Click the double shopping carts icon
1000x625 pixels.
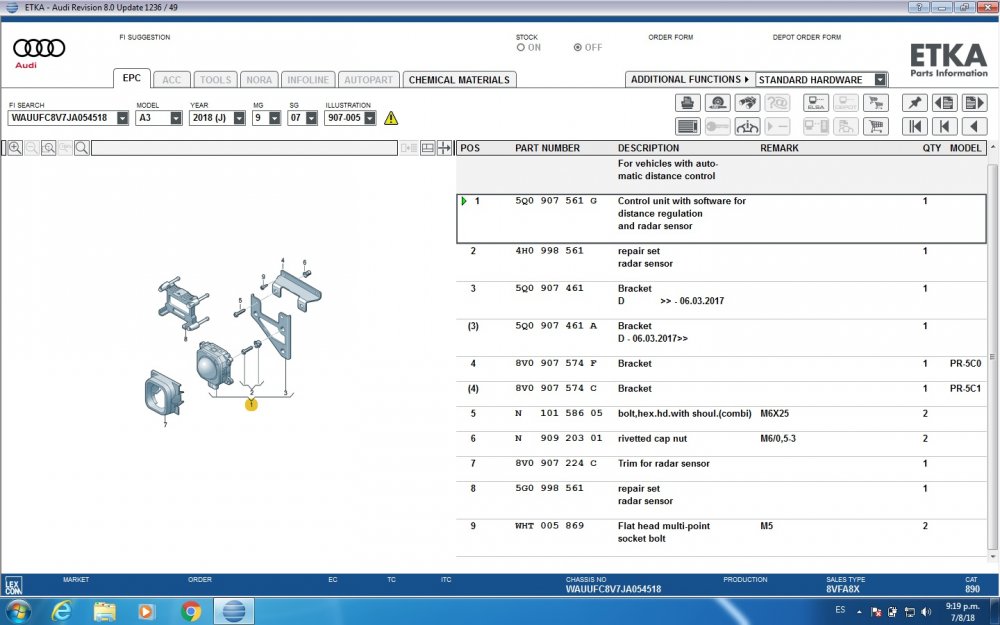point(876,102)
